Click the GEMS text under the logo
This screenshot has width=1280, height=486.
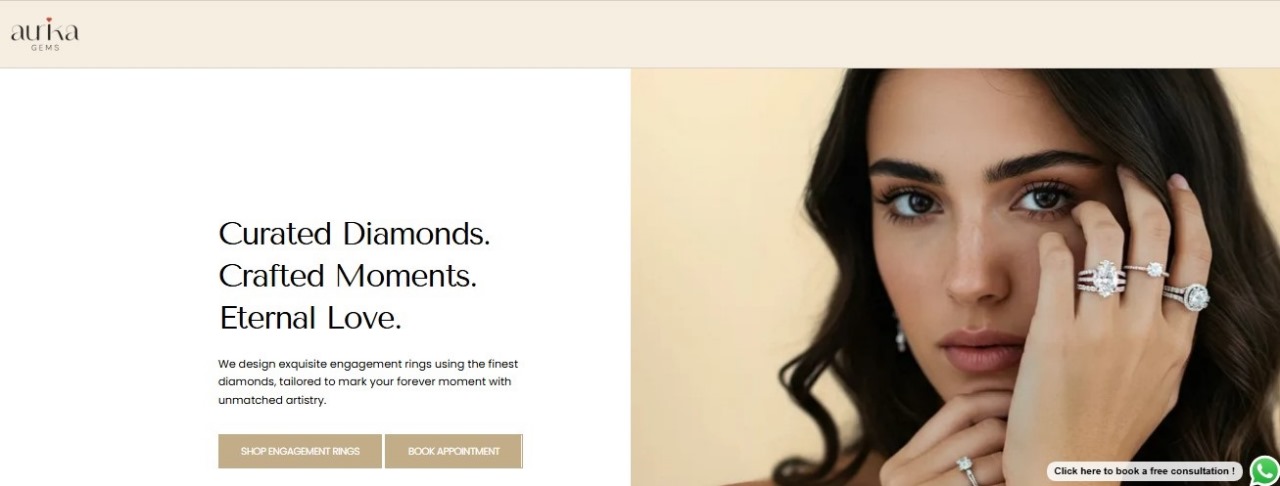tap(45, 48)
